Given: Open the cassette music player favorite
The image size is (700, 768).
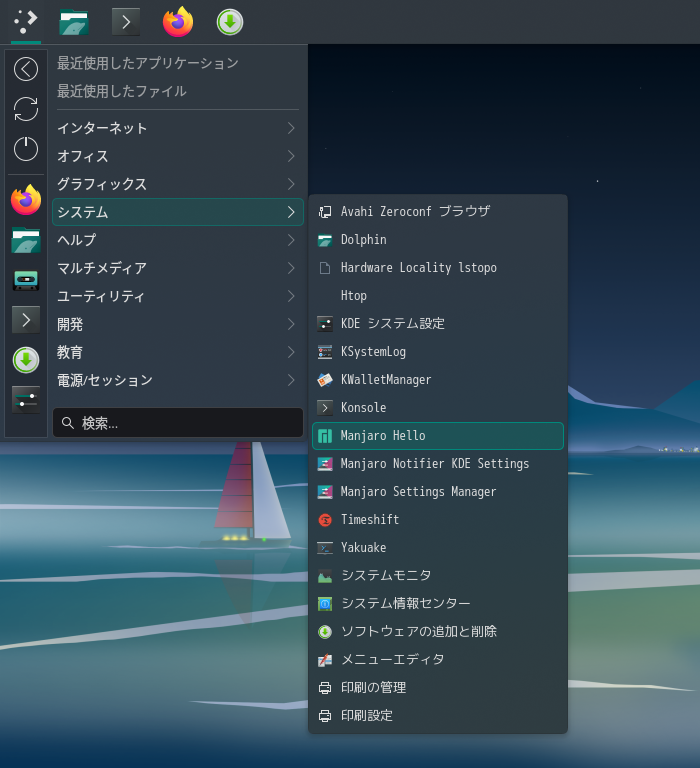Looking at the screenshot, I should tap(26, 280).
